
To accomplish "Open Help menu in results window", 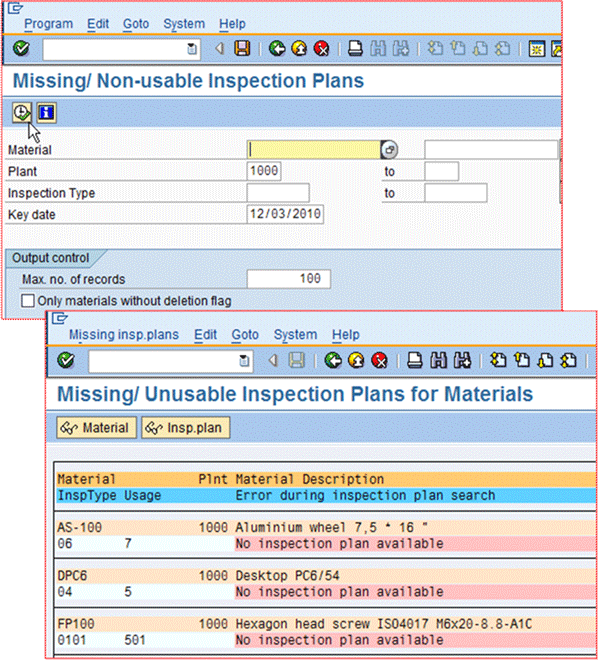I will pyautogui.click(x=346, y=335).
